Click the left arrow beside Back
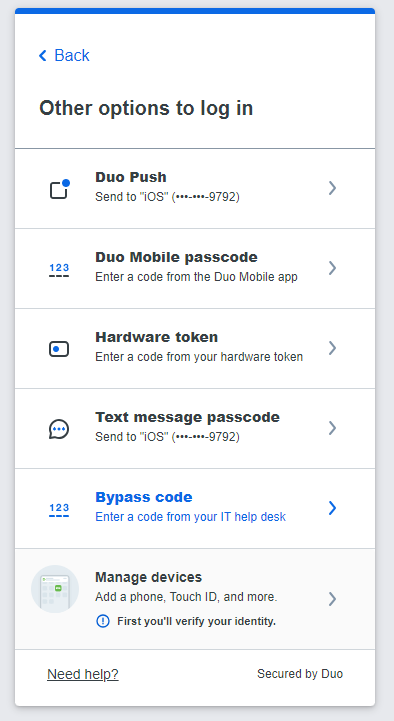Image resolution: width=394 pixels, height=721 pixels. 43,56
